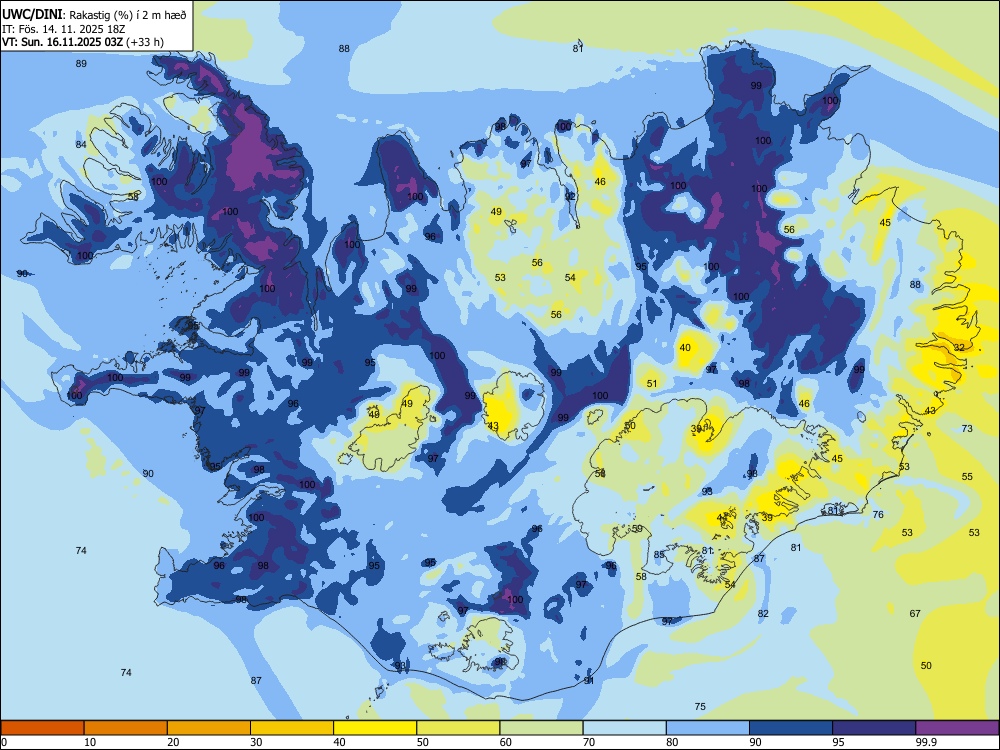Click the map value '76' in the southeast
Image resolution: width=1000 pixels, height=750 pixels.
[878, 515]
